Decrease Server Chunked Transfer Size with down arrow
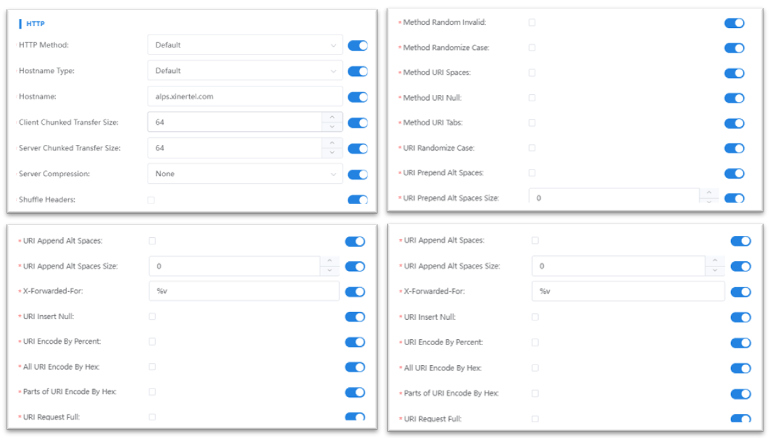 click(x=332, y=153)
